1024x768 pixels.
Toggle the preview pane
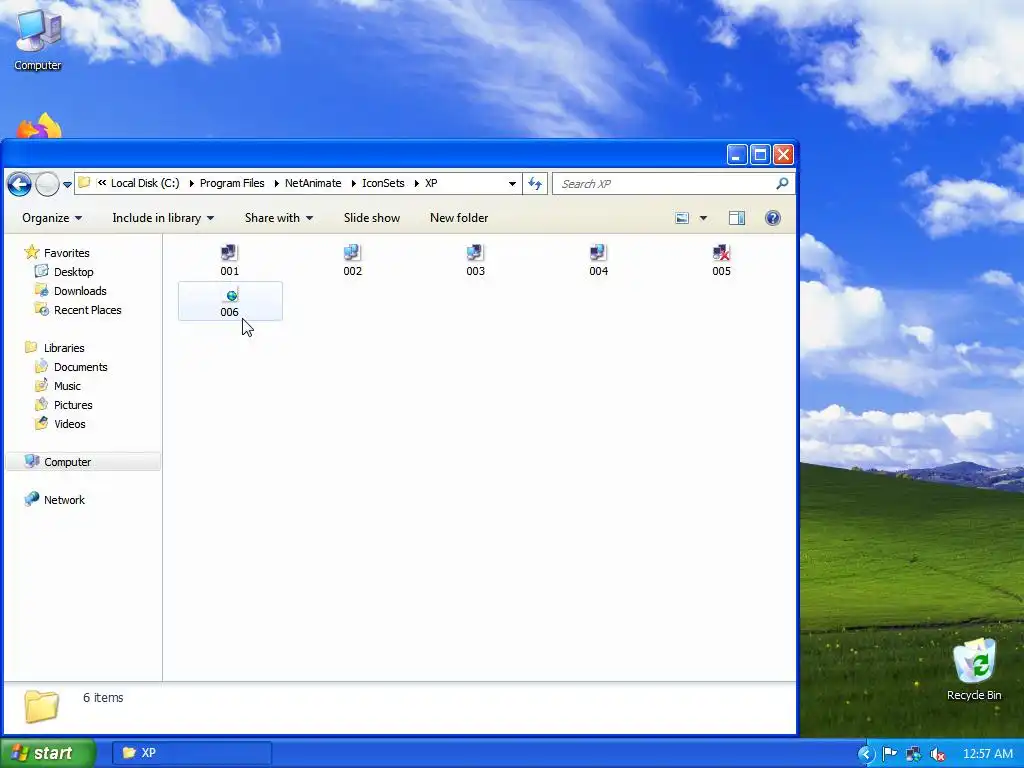737,218
